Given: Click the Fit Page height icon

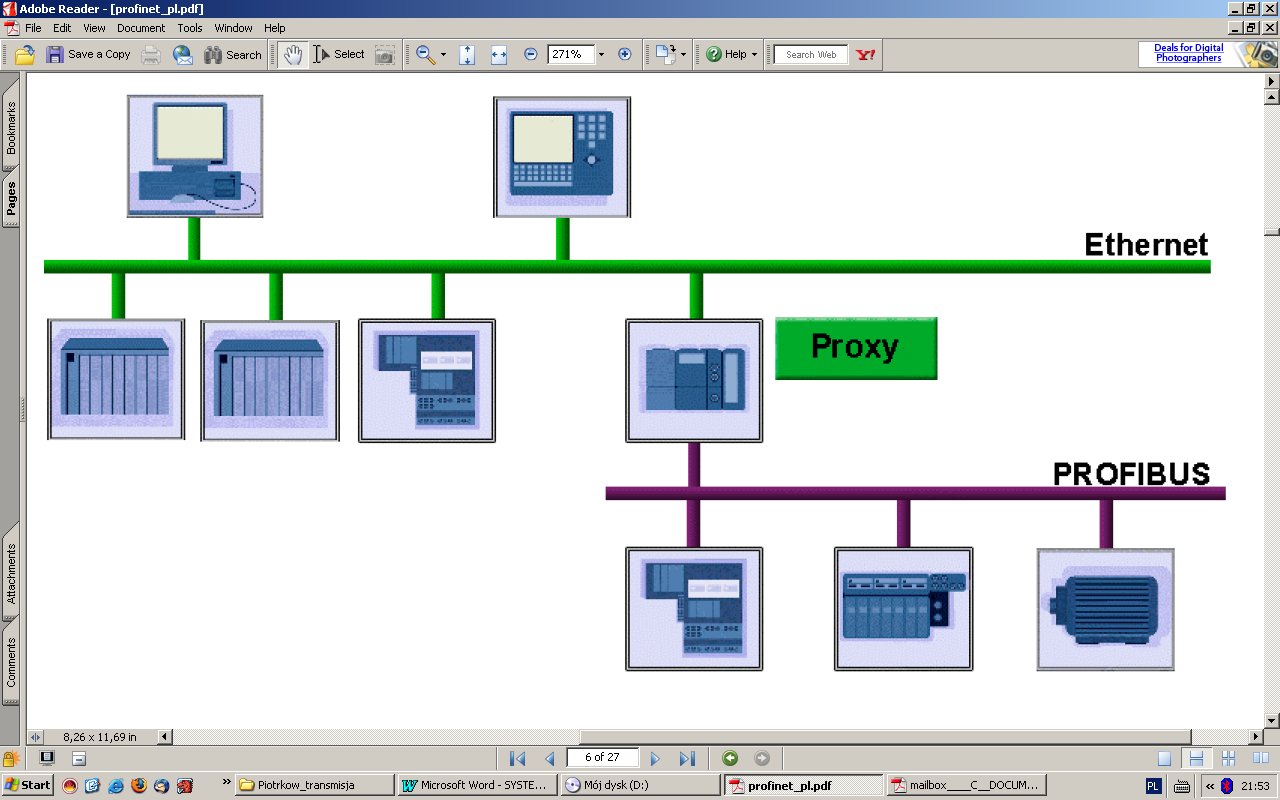Looking at the screenshot, I should point(467,55).
